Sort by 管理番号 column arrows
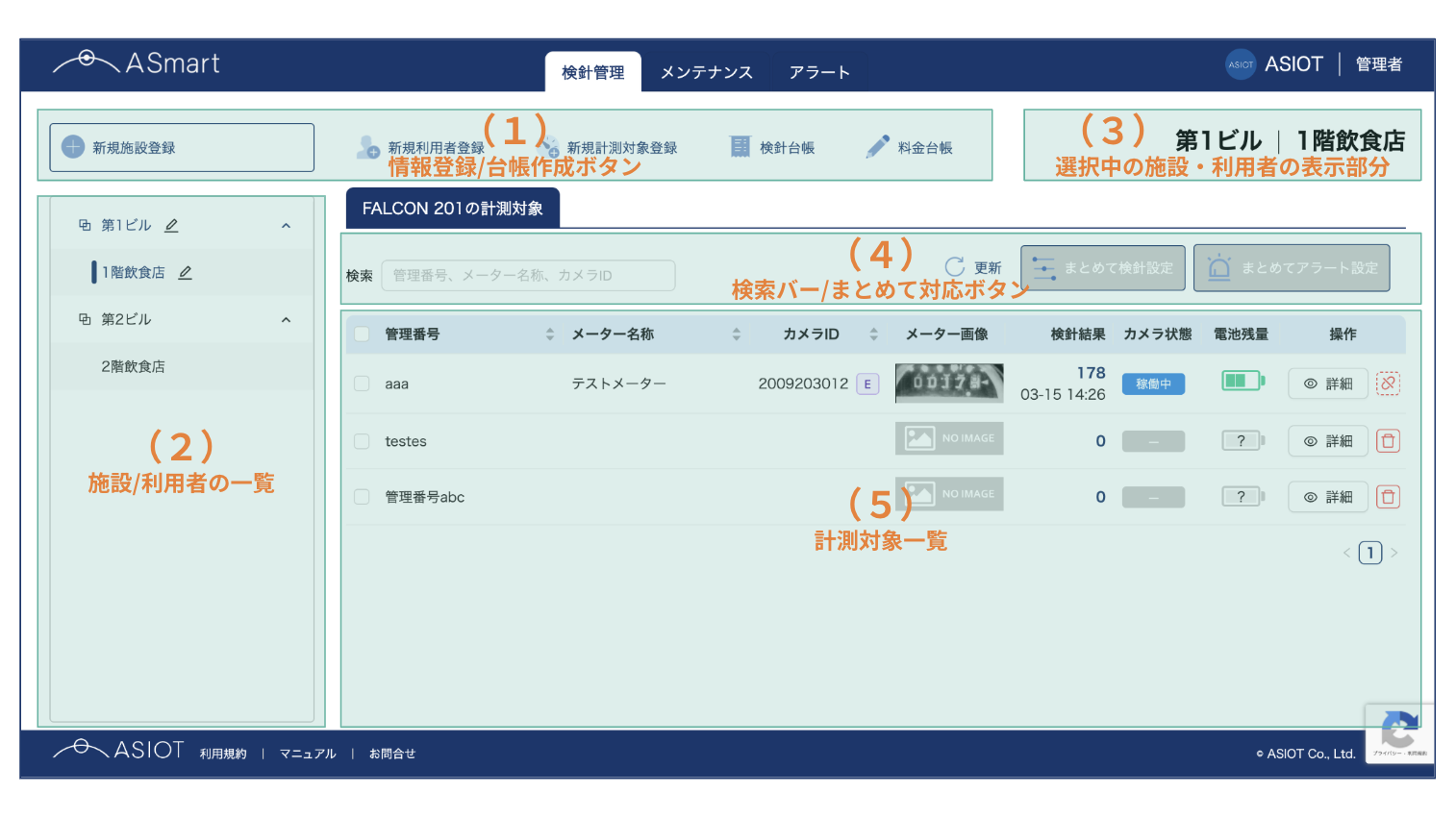 pos(550,334)
